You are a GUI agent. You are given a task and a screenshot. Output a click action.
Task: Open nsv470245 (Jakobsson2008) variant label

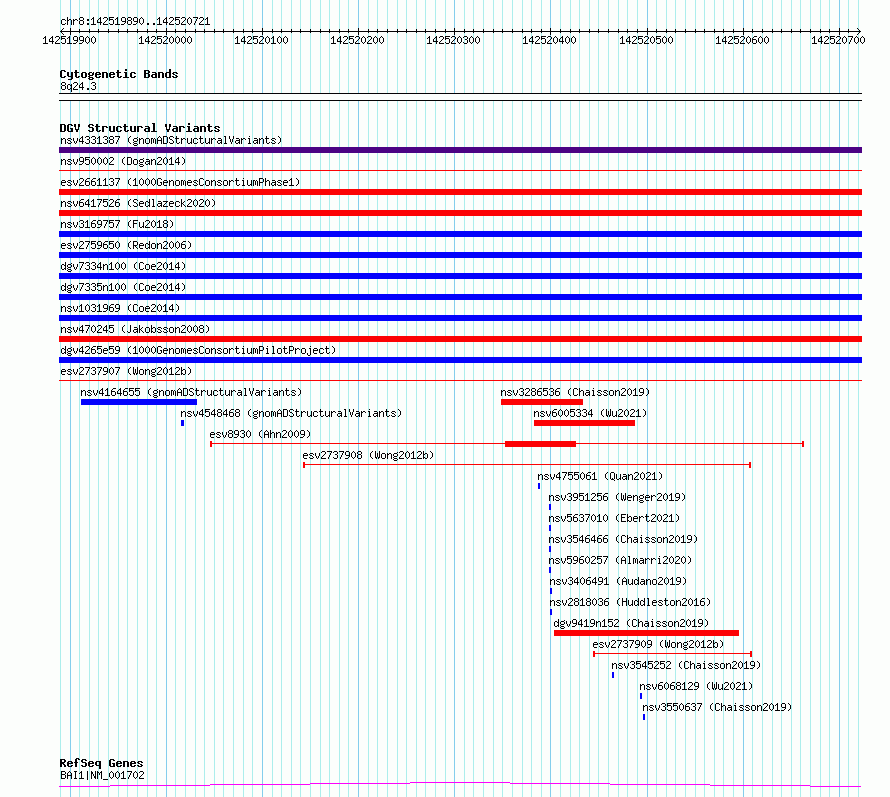pyautogui.click(x=135, y=329)
